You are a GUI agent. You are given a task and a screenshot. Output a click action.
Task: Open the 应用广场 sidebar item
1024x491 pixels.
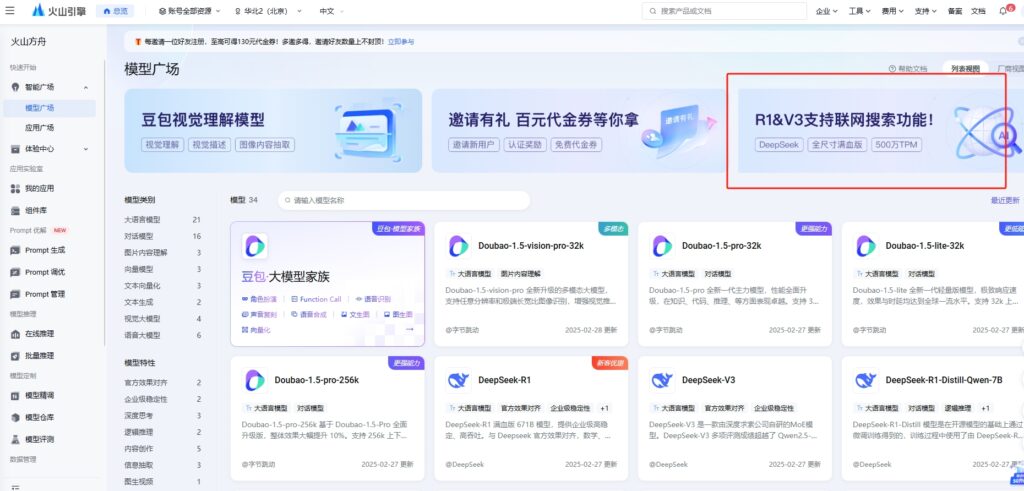click(x=40, y=128)
